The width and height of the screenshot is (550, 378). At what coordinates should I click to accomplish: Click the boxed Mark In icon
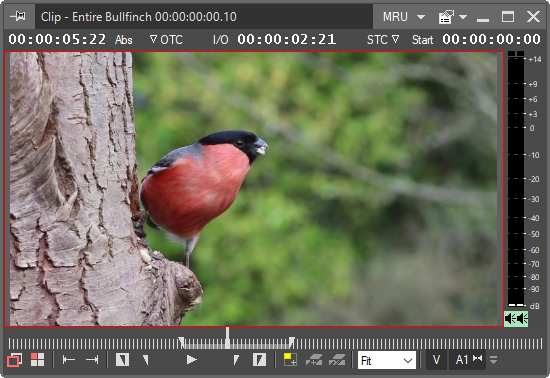click(x=122, y=360)
